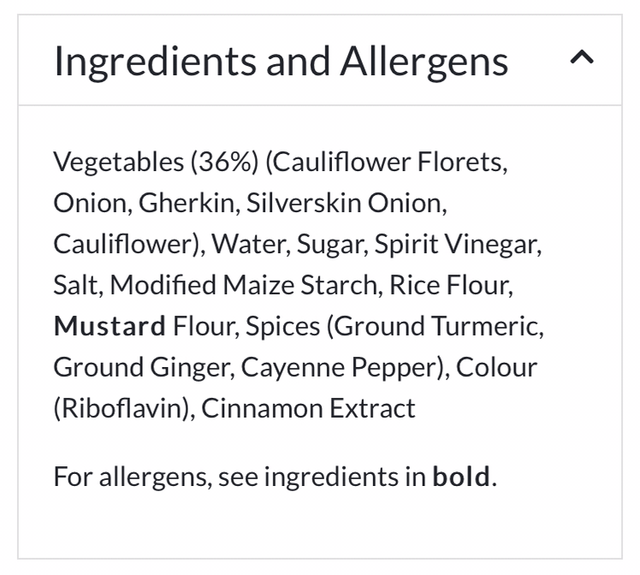Click the Cauliflower Florets ingredient text
Viewport: 640px width, 575px height.
point(388,162)
